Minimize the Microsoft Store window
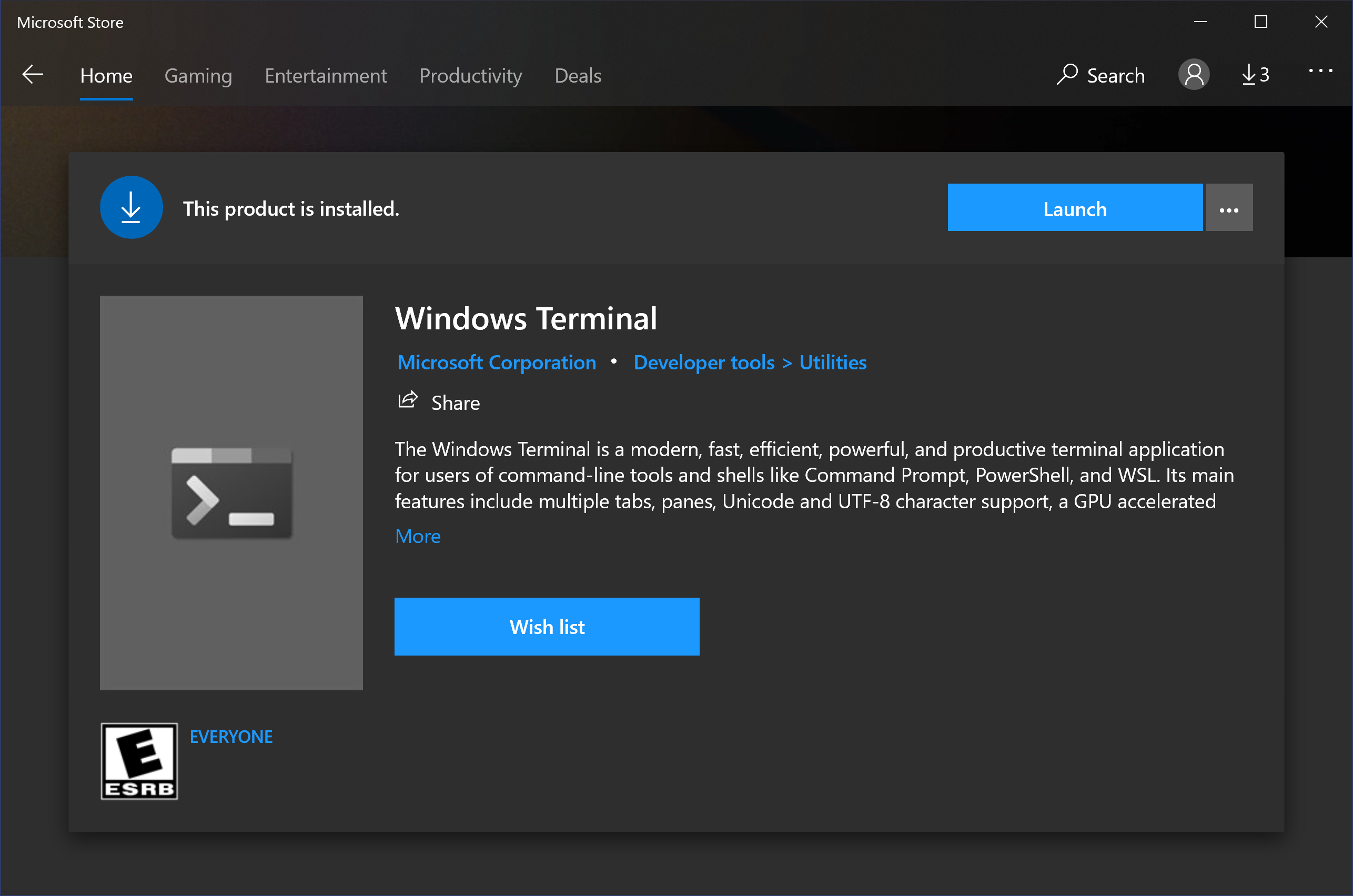The height and width of the screenshot is (896, 1353). click(1200, 22)
